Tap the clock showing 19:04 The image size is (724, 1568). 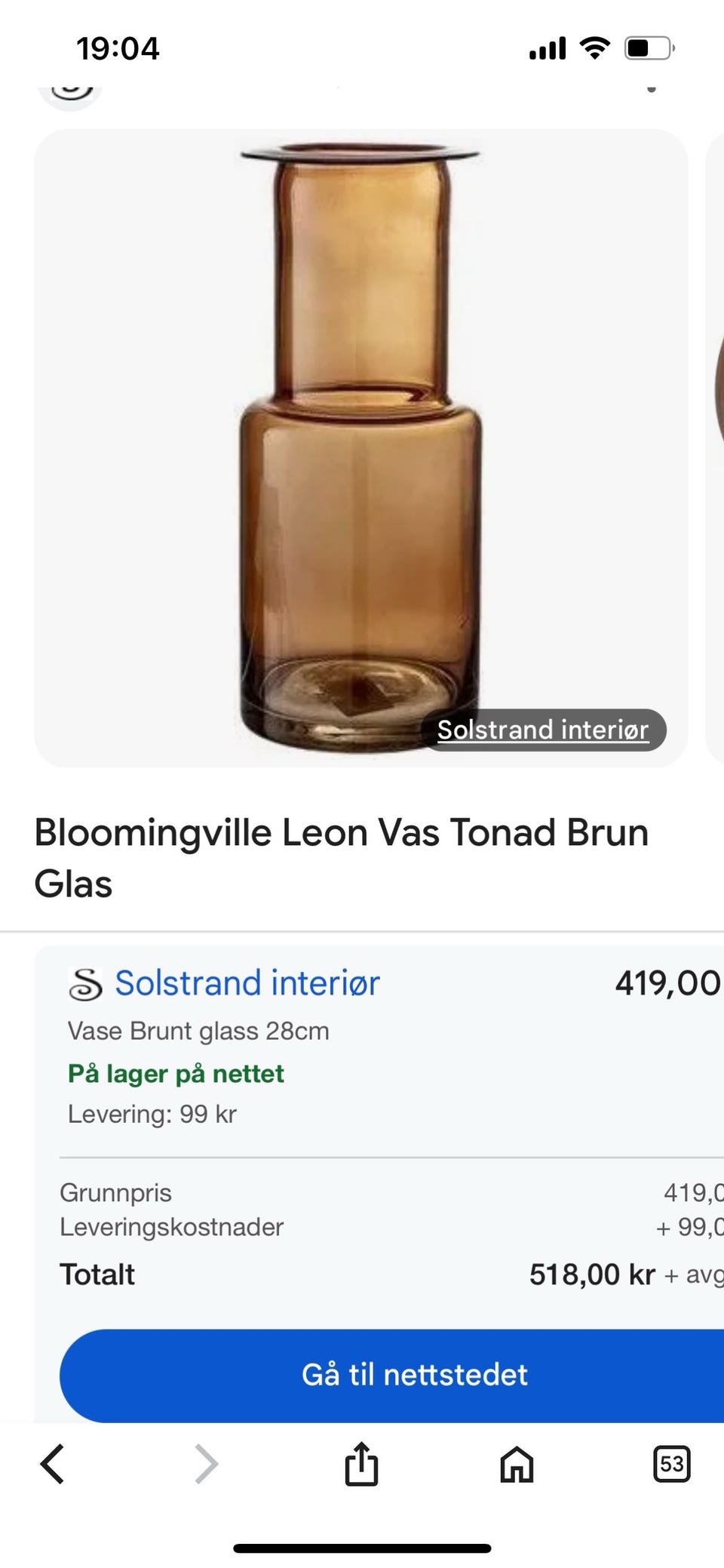[x=118, y=49]
